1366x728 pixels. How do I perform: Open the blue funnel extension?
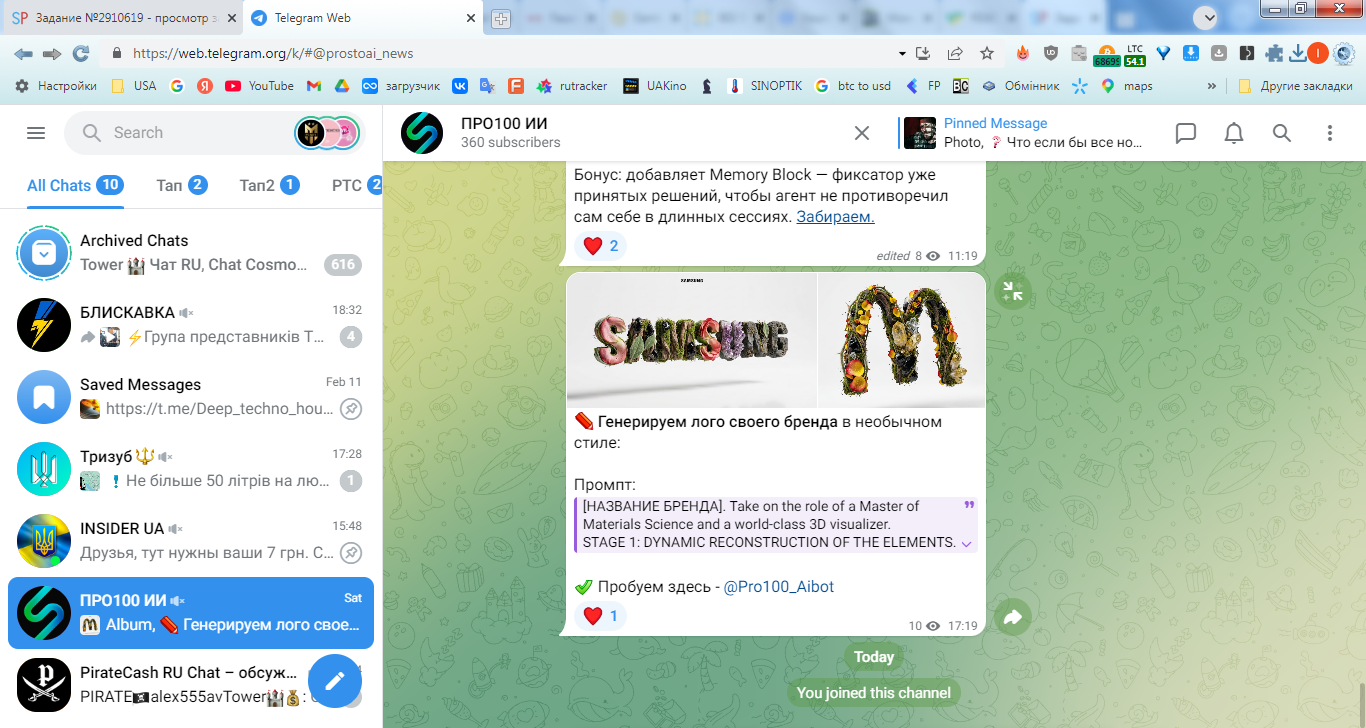click(1163, 53)
